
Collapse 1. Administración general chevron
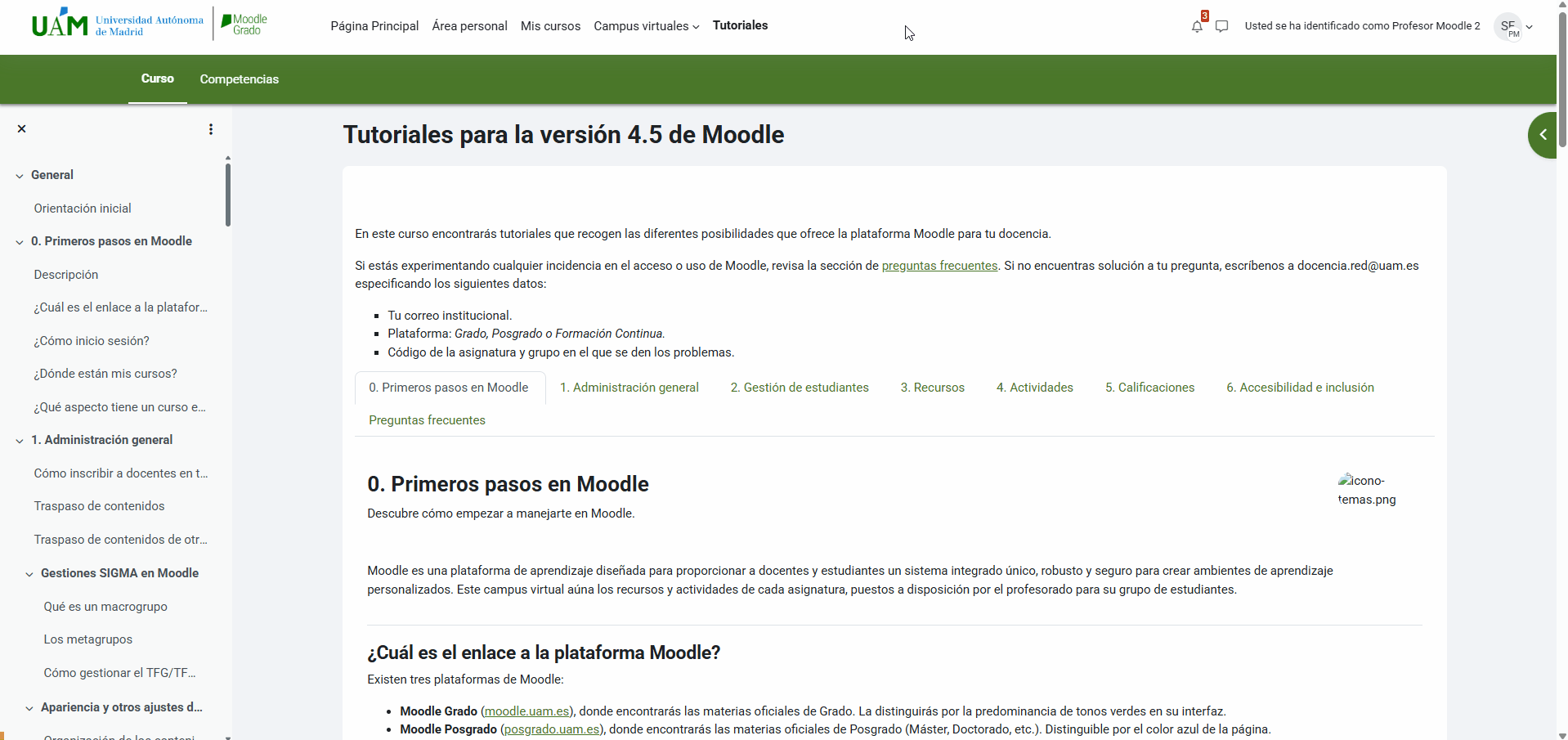tap(20, 441)
